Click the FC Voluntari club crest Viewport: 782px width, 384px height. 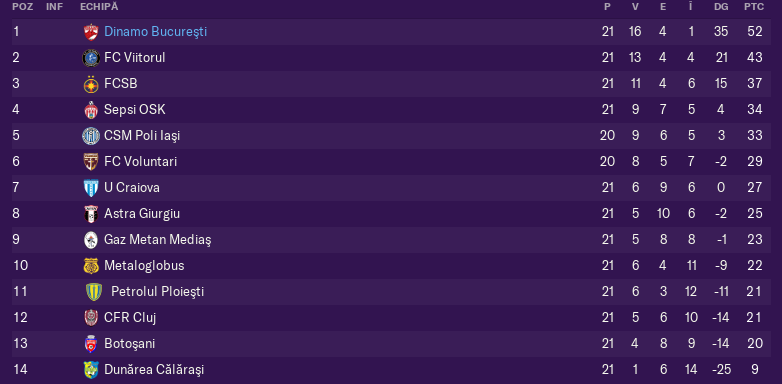91,162
